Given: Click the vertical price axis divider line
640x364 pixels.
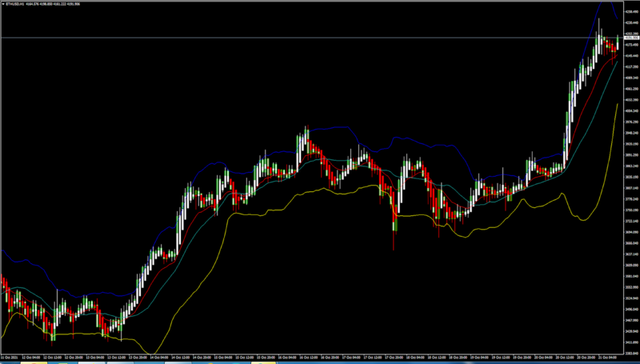Looking at the screenshot, I should pyautogui.click(x=624, y=180).
